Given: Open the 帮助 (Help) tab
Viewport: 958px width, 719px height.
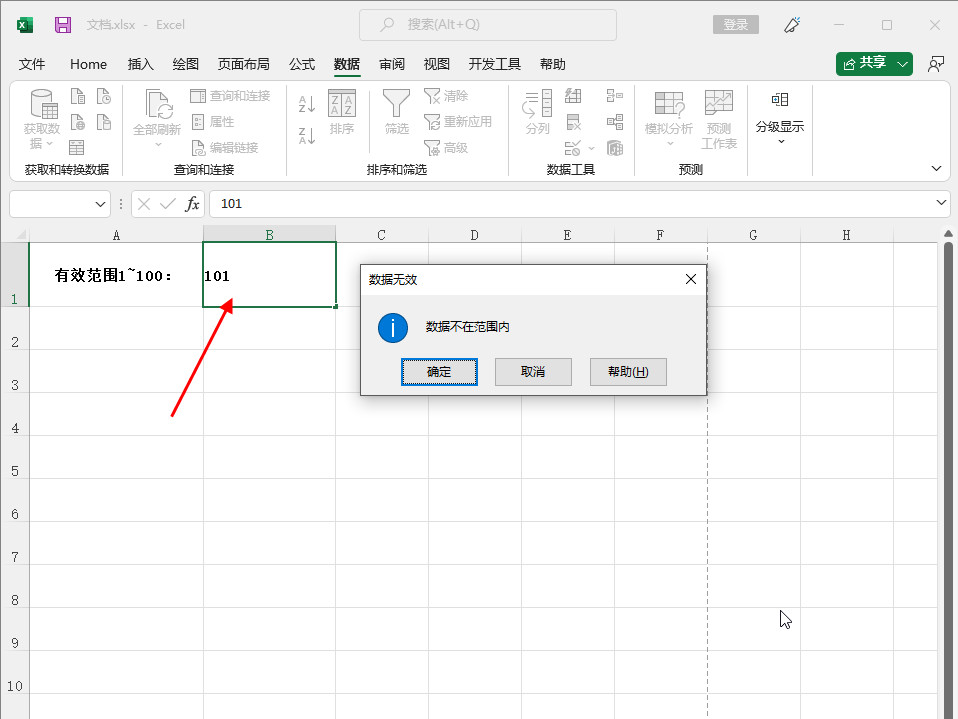Looking at the screenshot, I should 552,64.
